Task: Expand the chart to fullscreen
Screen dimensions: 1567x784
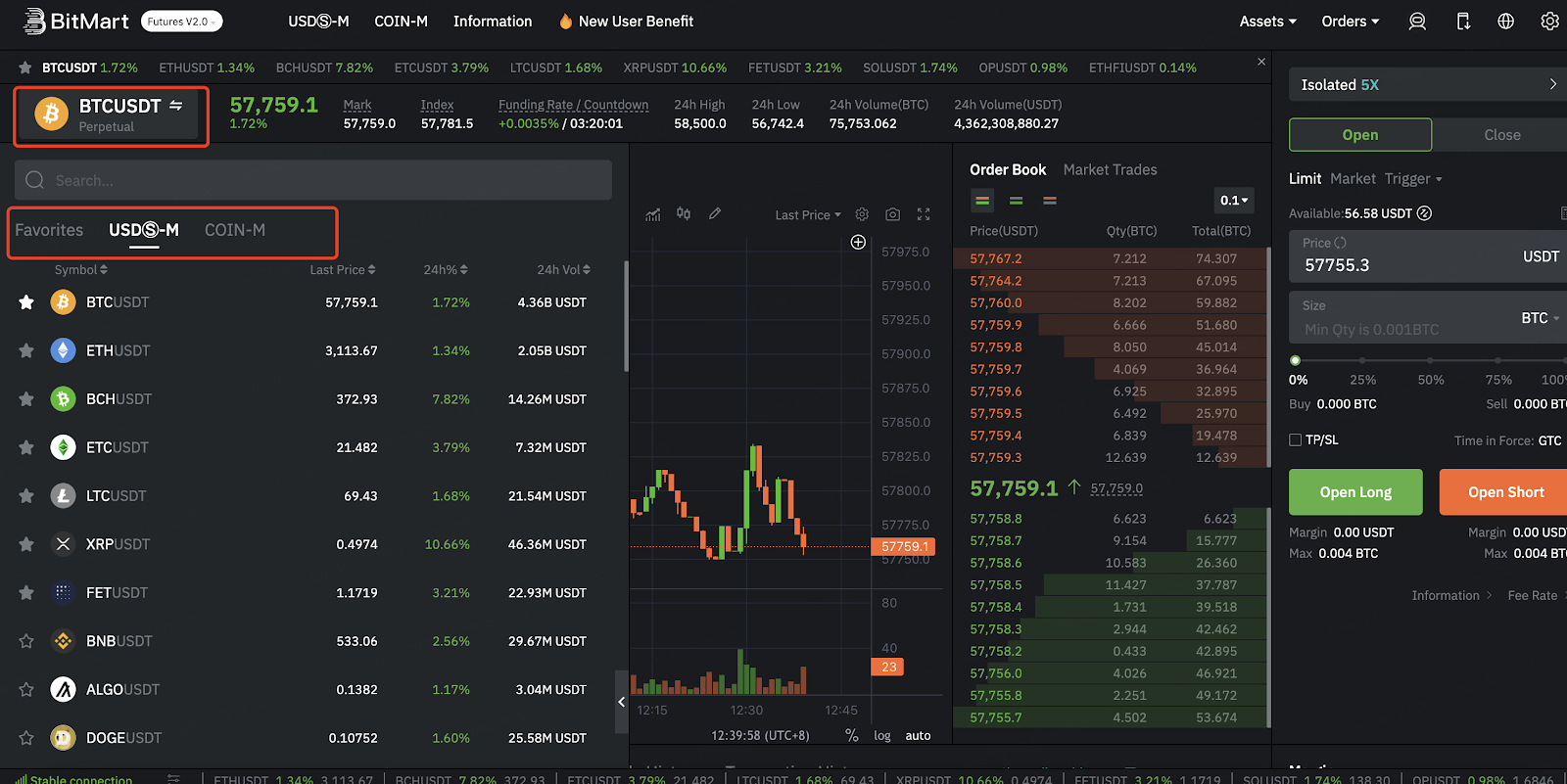Action: coord(924,214)
